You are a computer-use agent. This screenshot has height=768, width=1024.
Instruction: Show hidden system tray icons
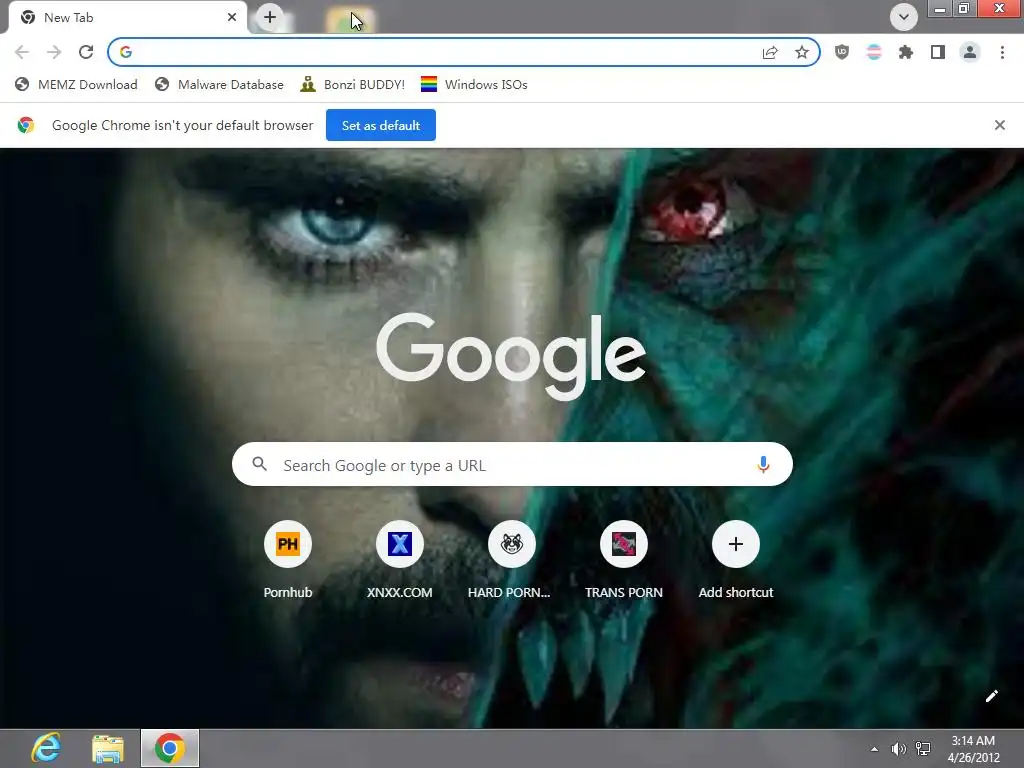click(874, 749)
